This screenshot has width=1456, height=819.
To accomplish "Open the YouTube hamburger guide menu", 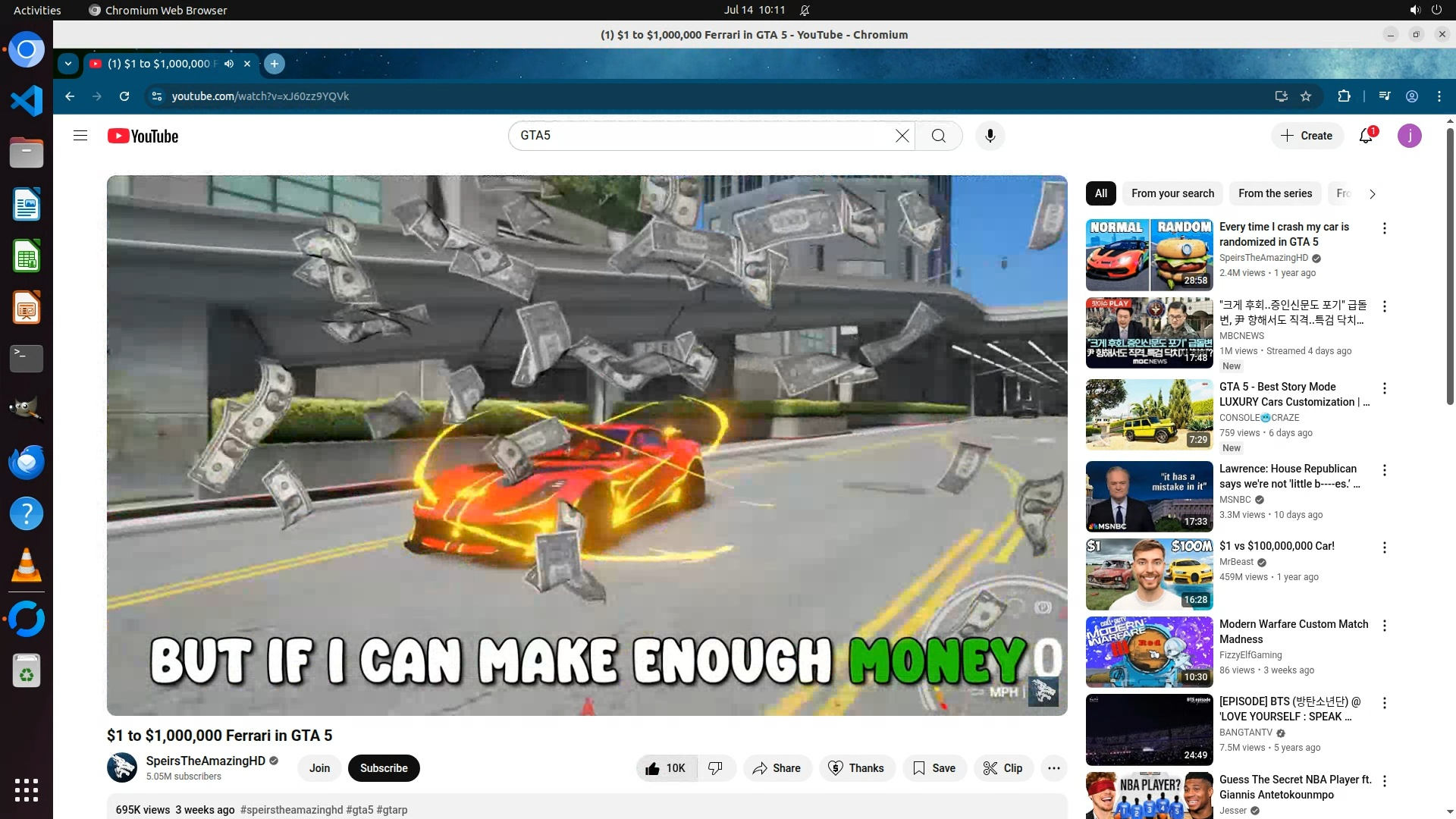I will point(80,136).
